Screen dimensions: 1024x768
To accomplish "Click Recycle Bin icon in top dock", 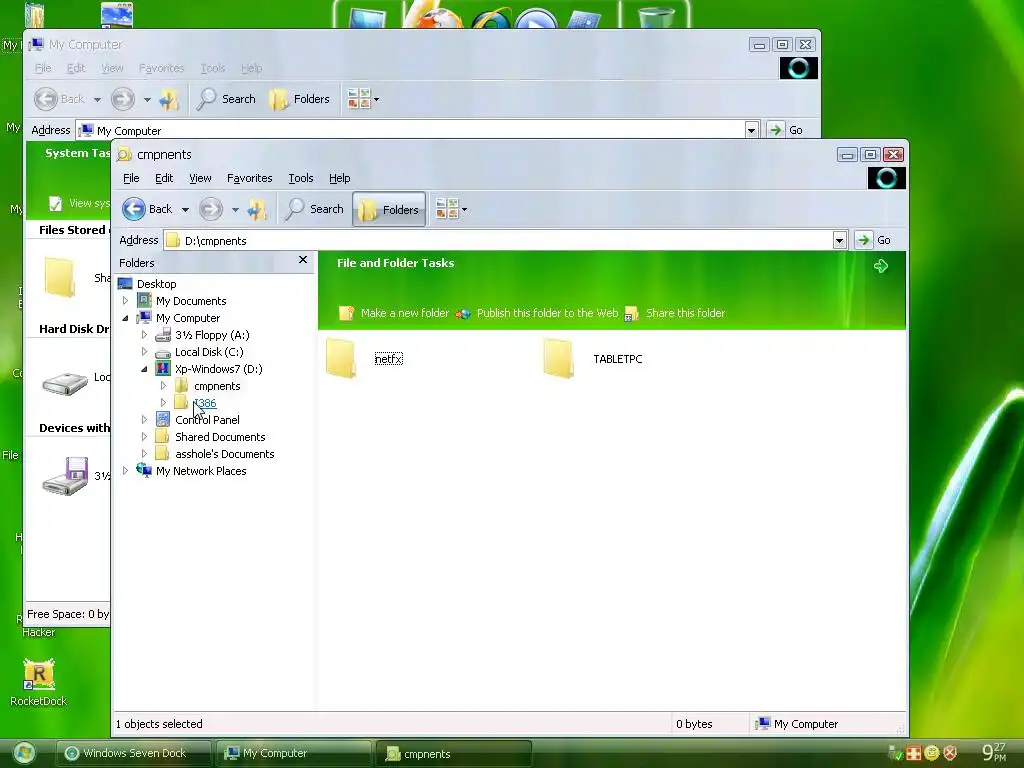I will tap(655, 18).
